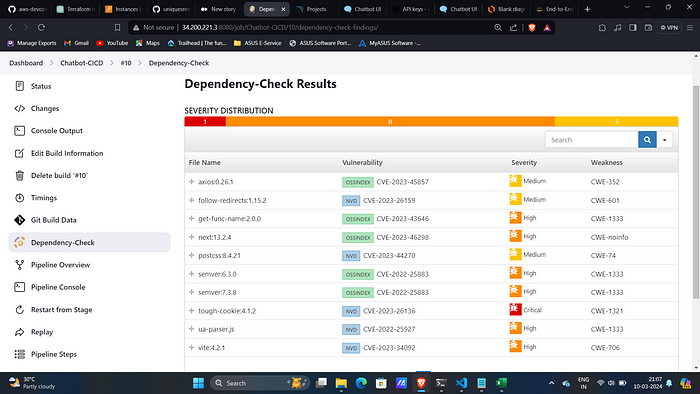Go to Chatbot-CICD breadcrumb link
The width and height of the screenshot is (700, 394).
(x=82, y=63)
